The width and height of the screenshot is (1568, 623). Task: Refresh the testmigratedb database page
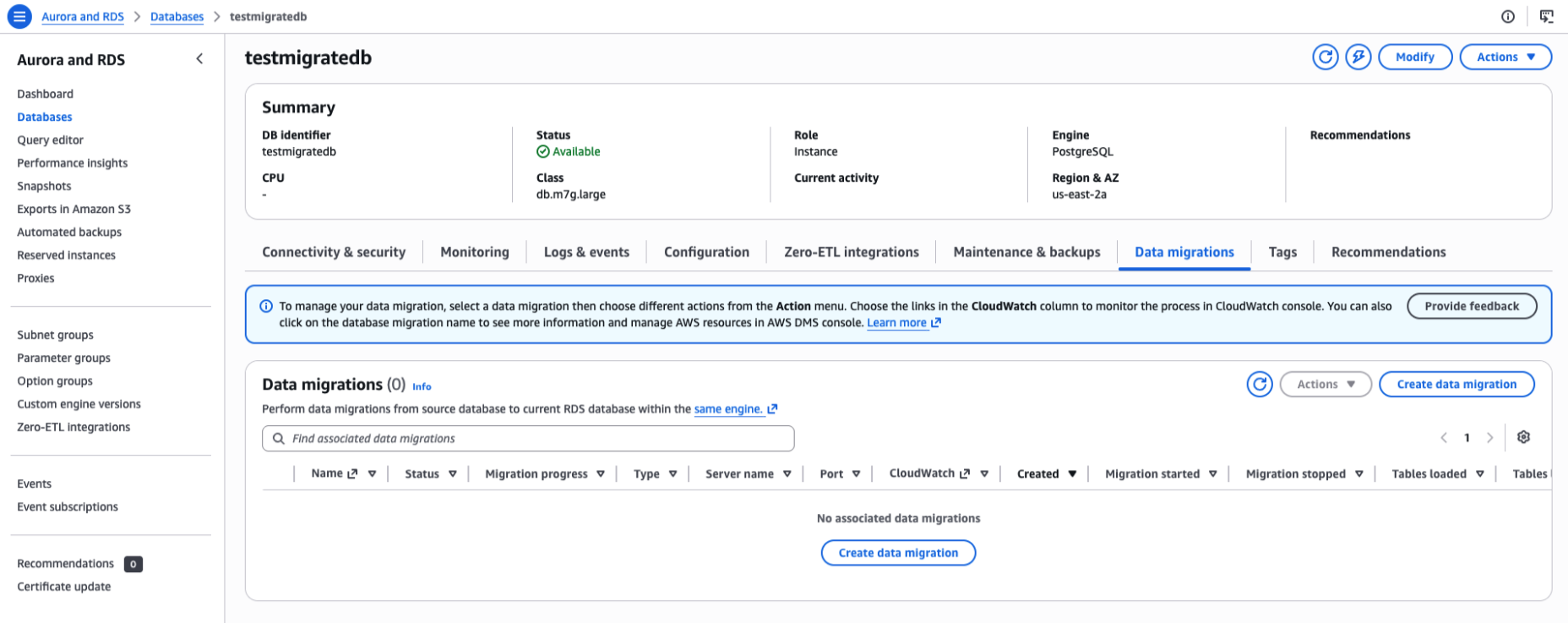tap(1326, 57)
